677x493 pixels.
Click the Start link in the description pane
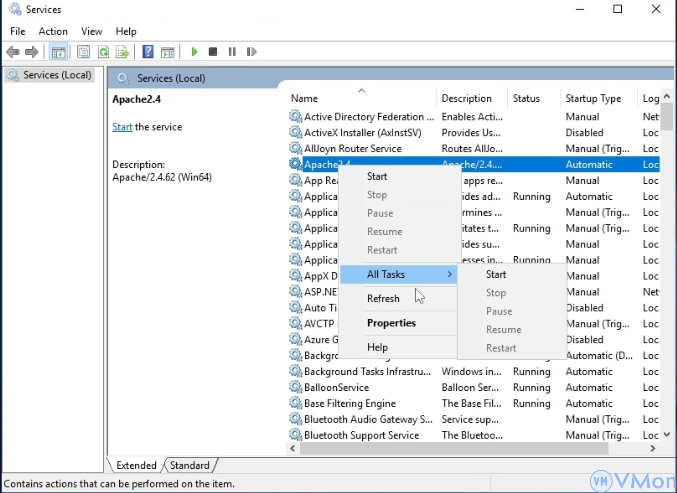coord(122,127)
